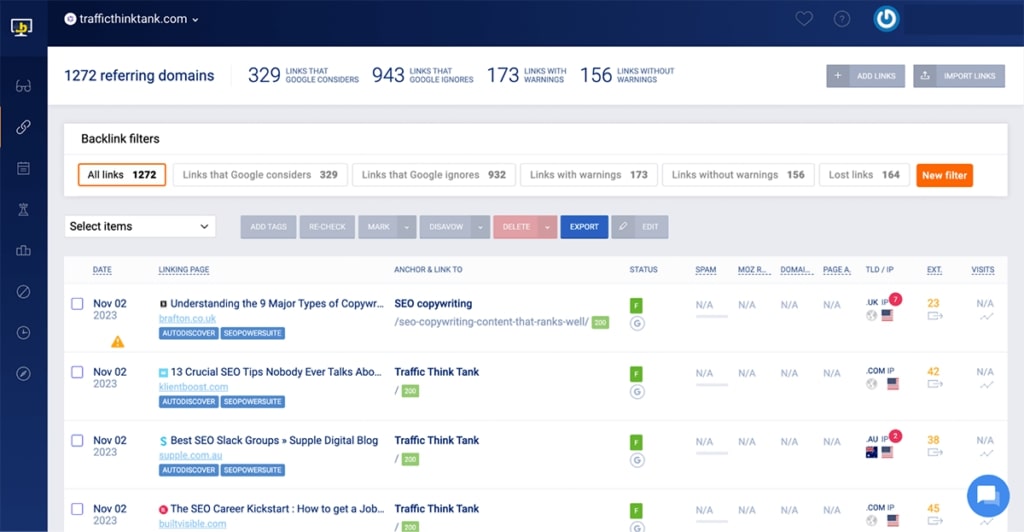Click AUTODISCOVER tag under brafton.co.uk

click(189, 334)
